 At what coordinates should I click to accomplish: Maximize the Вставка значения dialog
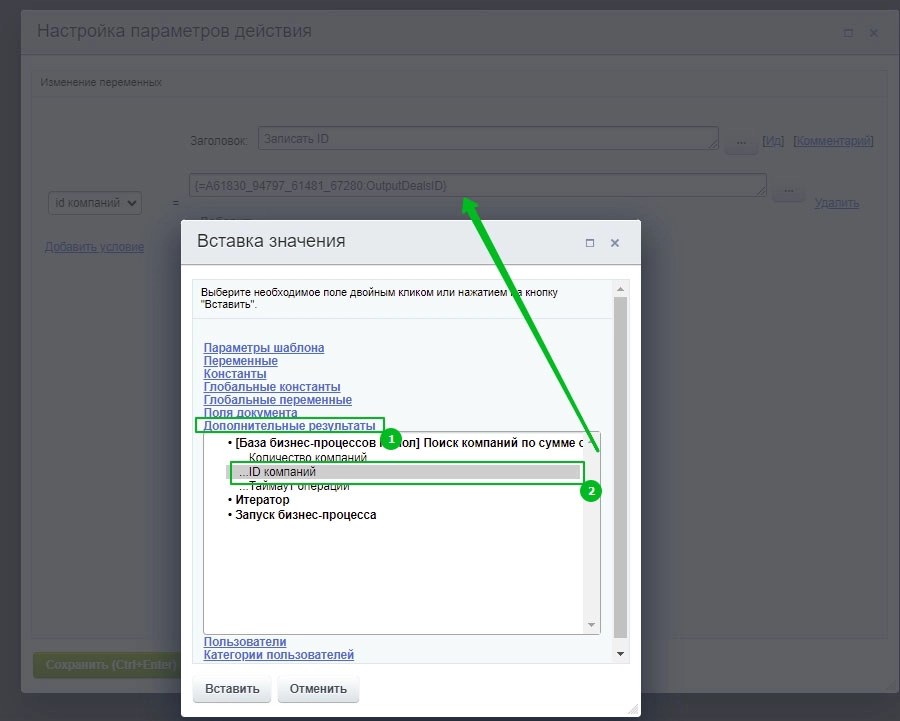tap(590, 243)
